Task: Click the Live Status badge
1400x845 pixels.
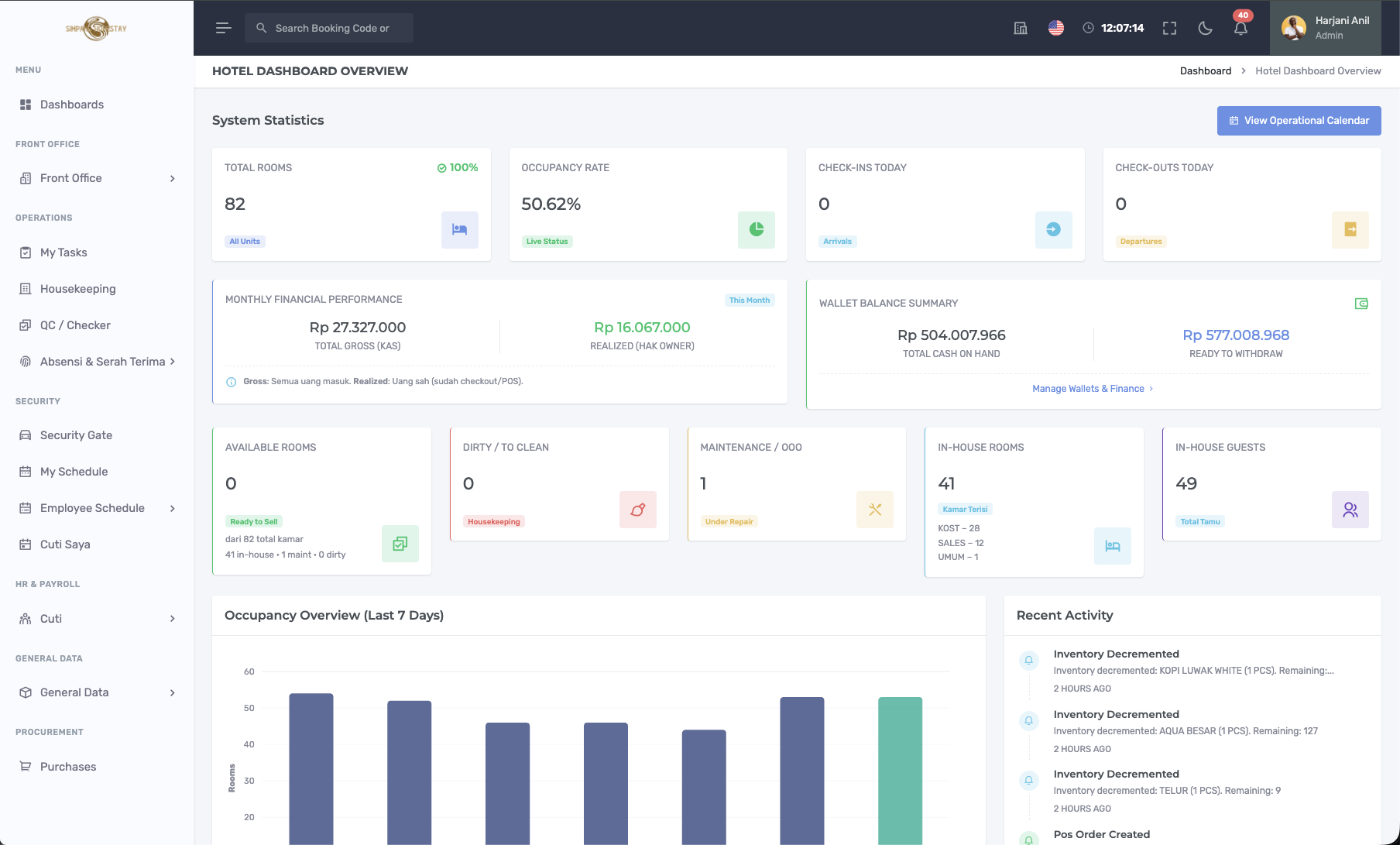Action: pos(547,242)
